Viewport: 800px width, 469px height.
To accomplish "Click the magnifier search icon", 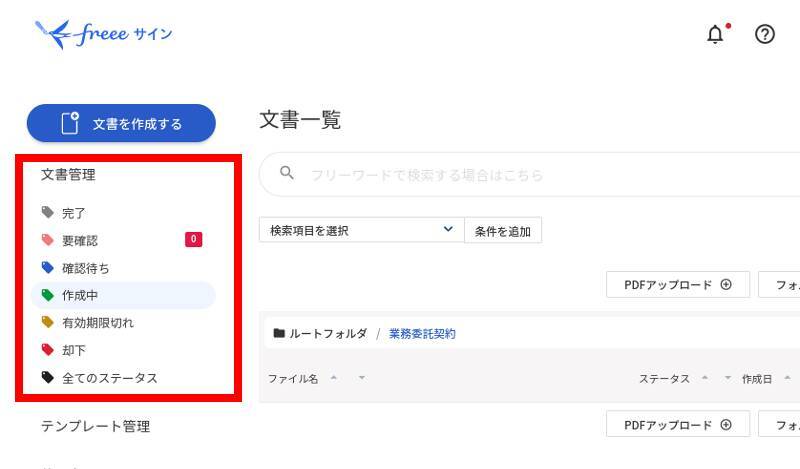I will click(287, 172).
